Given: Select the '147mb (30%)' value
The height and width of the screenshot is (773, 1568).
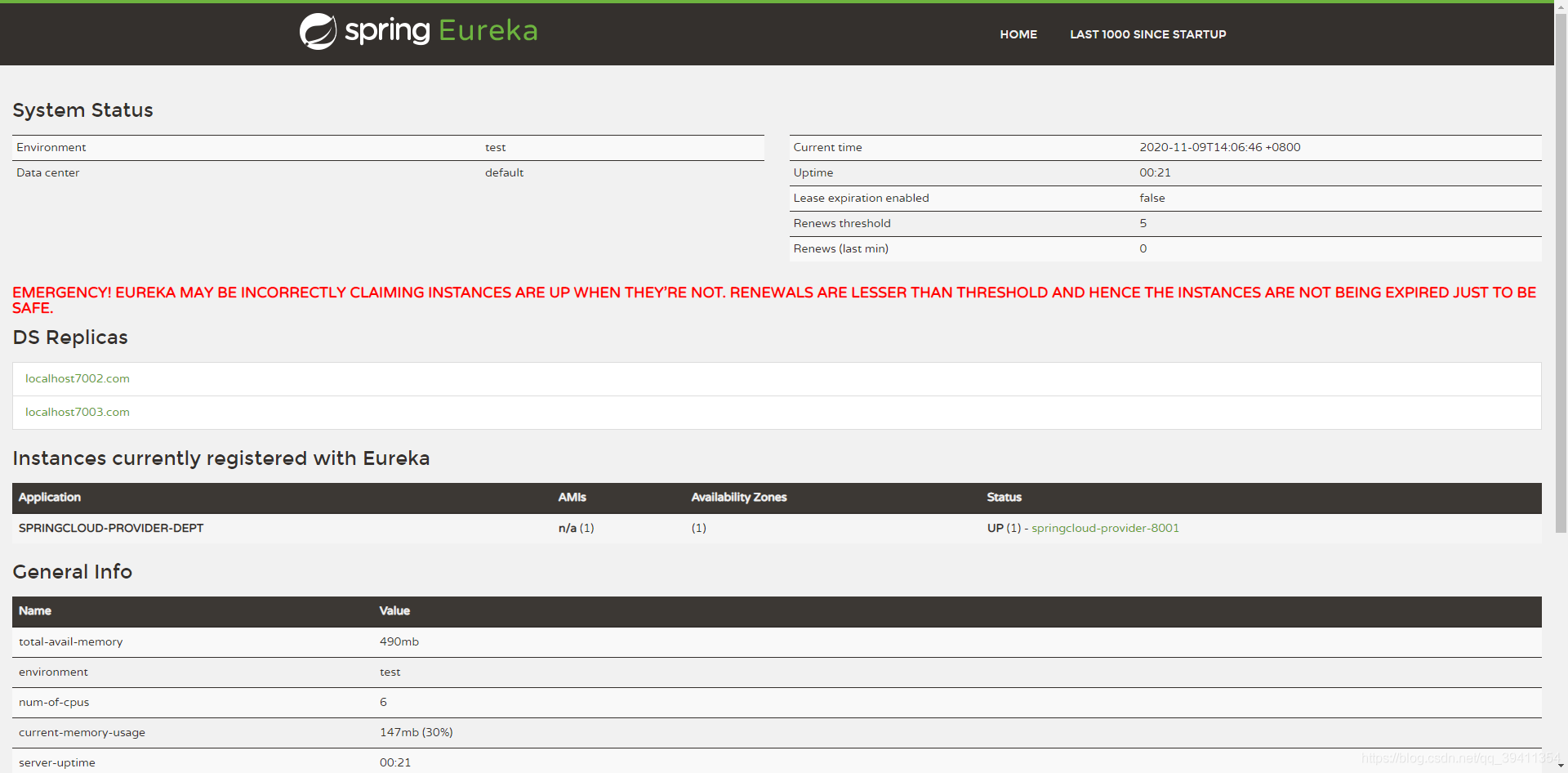Looking at the screenshot, I should [416, 733].
